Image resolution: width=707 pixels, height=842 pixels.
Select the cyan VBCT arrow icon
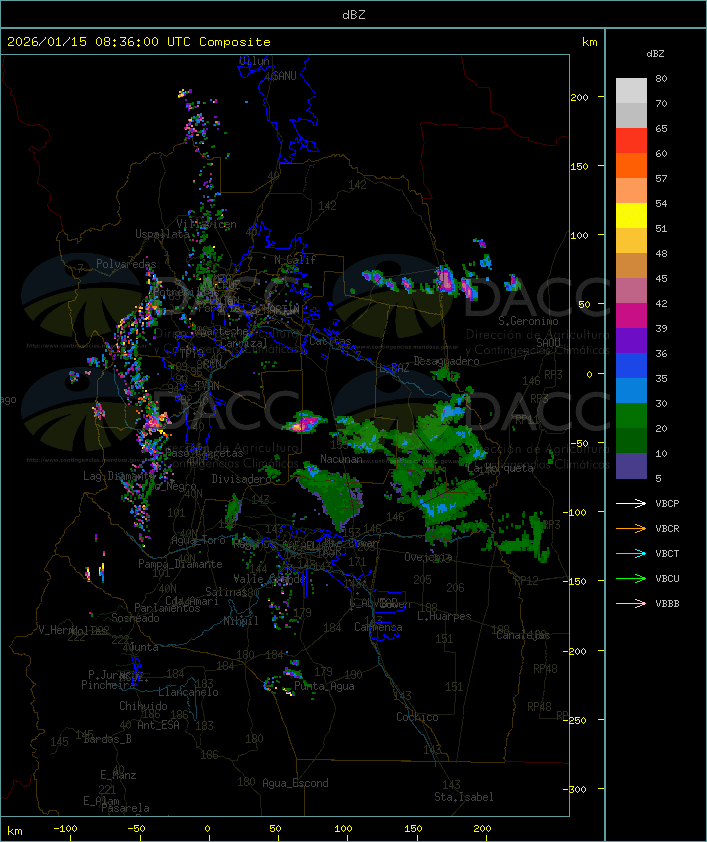tap(631, 553)
